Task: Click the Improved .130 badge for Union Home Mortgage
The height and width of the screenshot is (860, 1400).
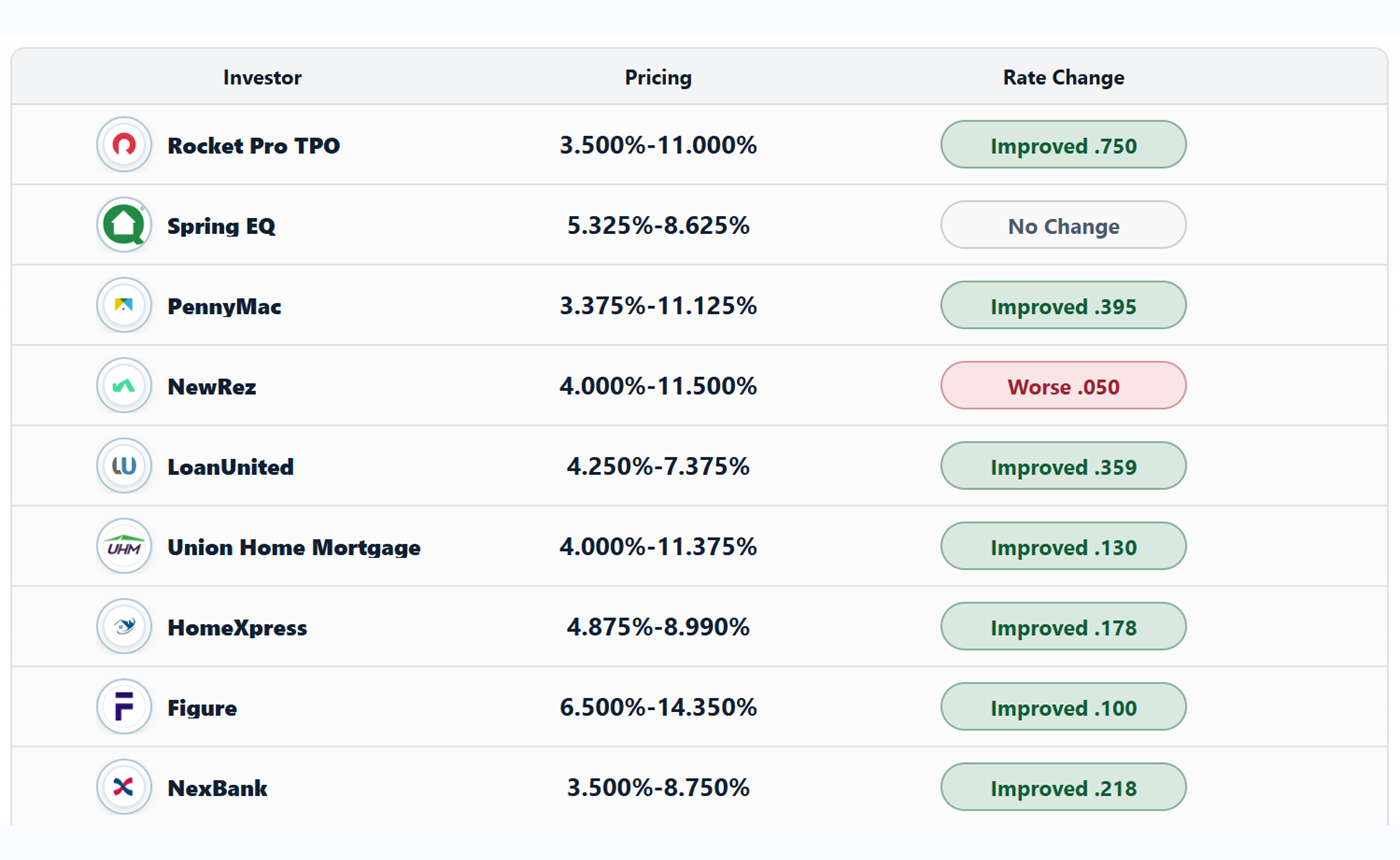Action: 1063,547
